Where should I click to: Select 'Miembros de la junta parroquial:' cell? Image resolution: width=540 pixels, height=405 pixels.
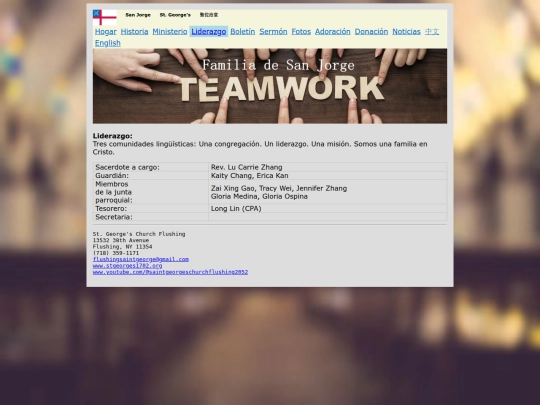(151, 192)
